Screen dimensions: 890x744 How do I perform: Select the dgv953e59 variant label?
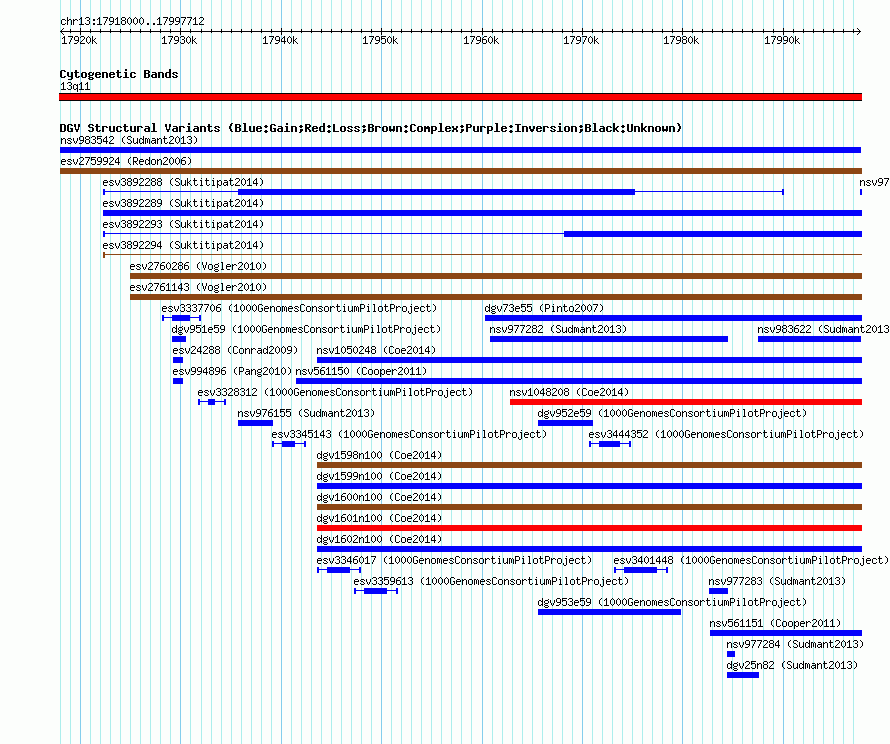tap(672, 602)
